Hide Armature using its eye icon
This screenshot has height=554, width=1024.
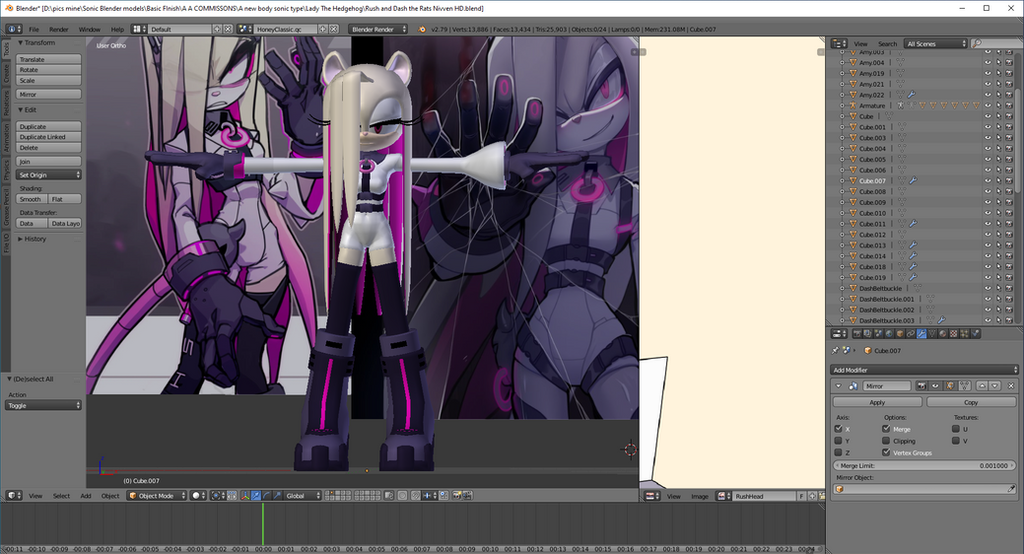click(987, 106)
